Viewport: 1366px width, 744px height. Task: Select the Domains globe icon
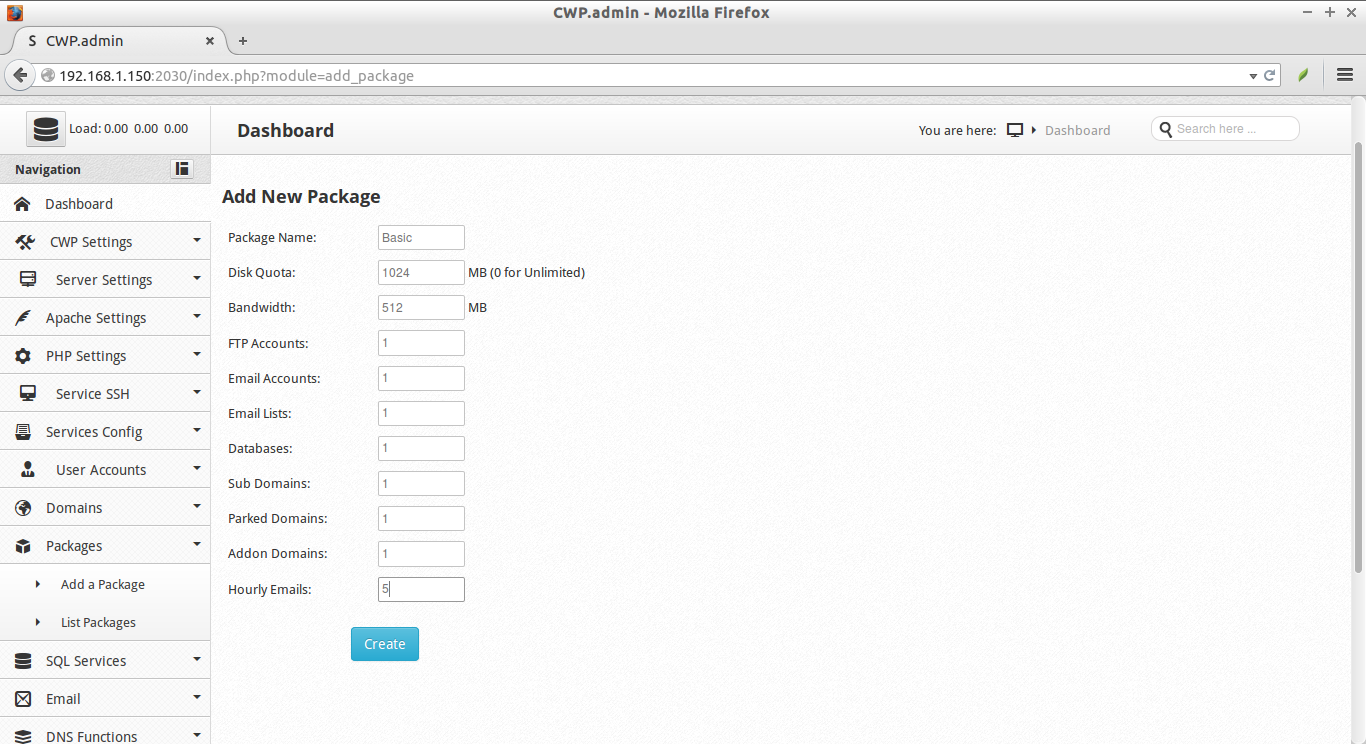(x=24, y=507)
